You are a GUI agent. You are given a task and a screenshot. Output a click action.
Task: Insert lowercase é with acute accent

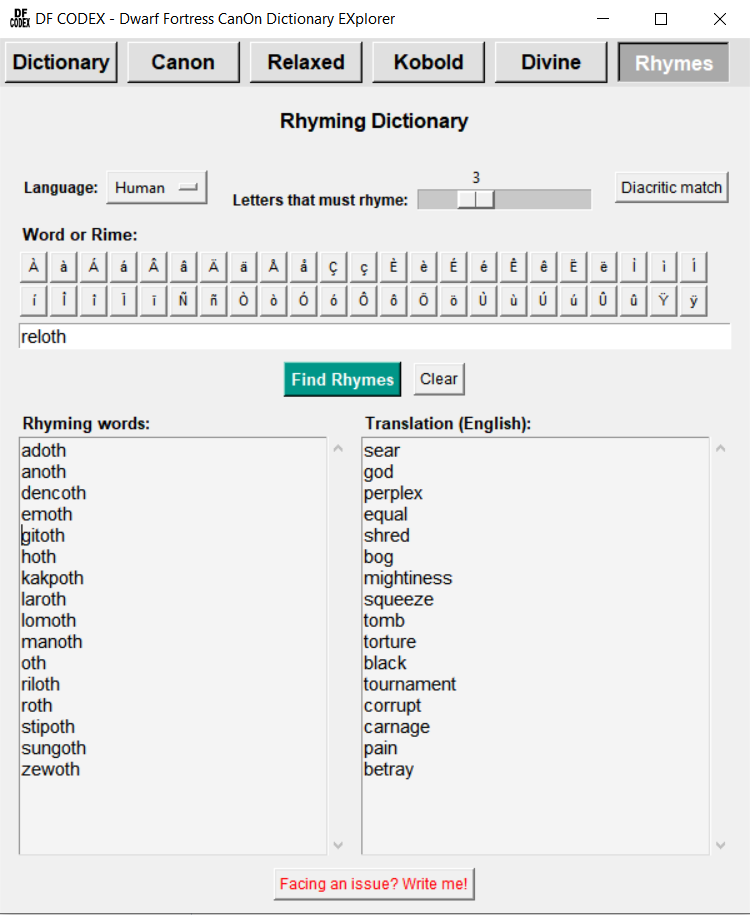coord(483,267)
